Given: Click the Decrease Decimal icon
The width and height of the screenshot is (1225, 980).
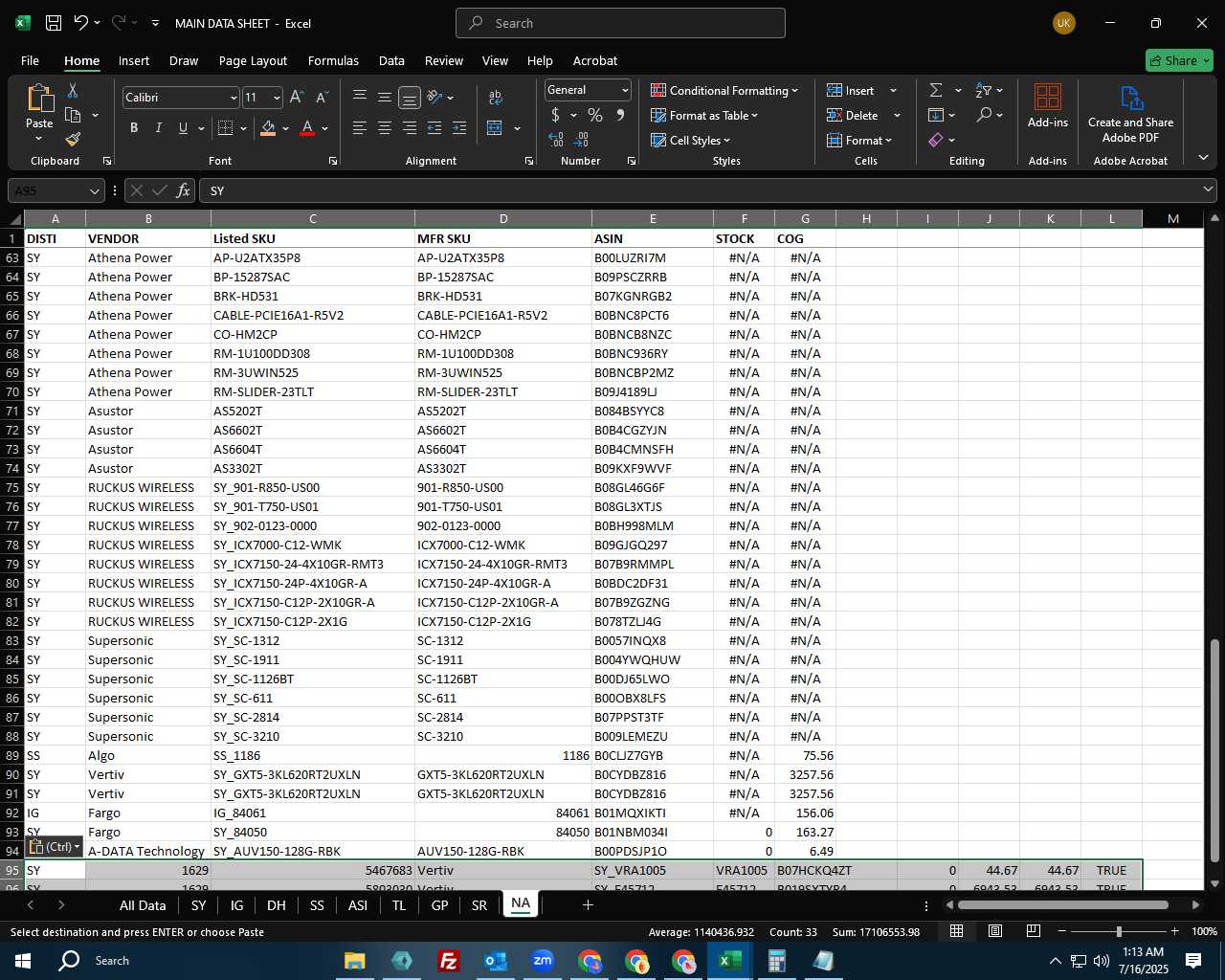Looking at the screenshot, I should tap(582, 140).
